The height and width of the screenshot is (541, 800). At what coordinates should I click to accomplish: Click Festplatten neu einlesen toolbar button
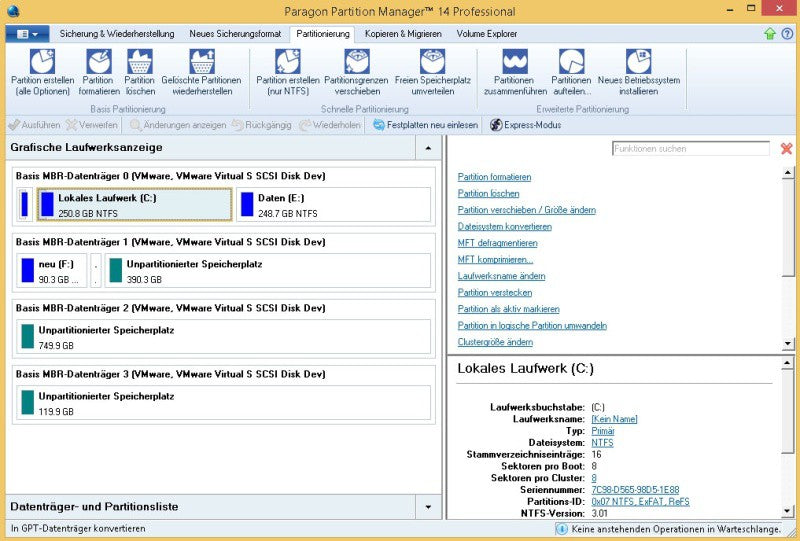(x=425, y=125)
